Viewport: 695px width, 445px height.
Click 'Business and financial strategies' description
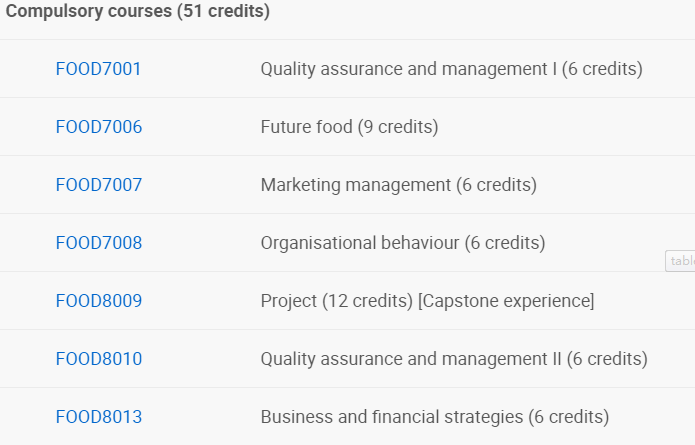click(x=392, y=417)
